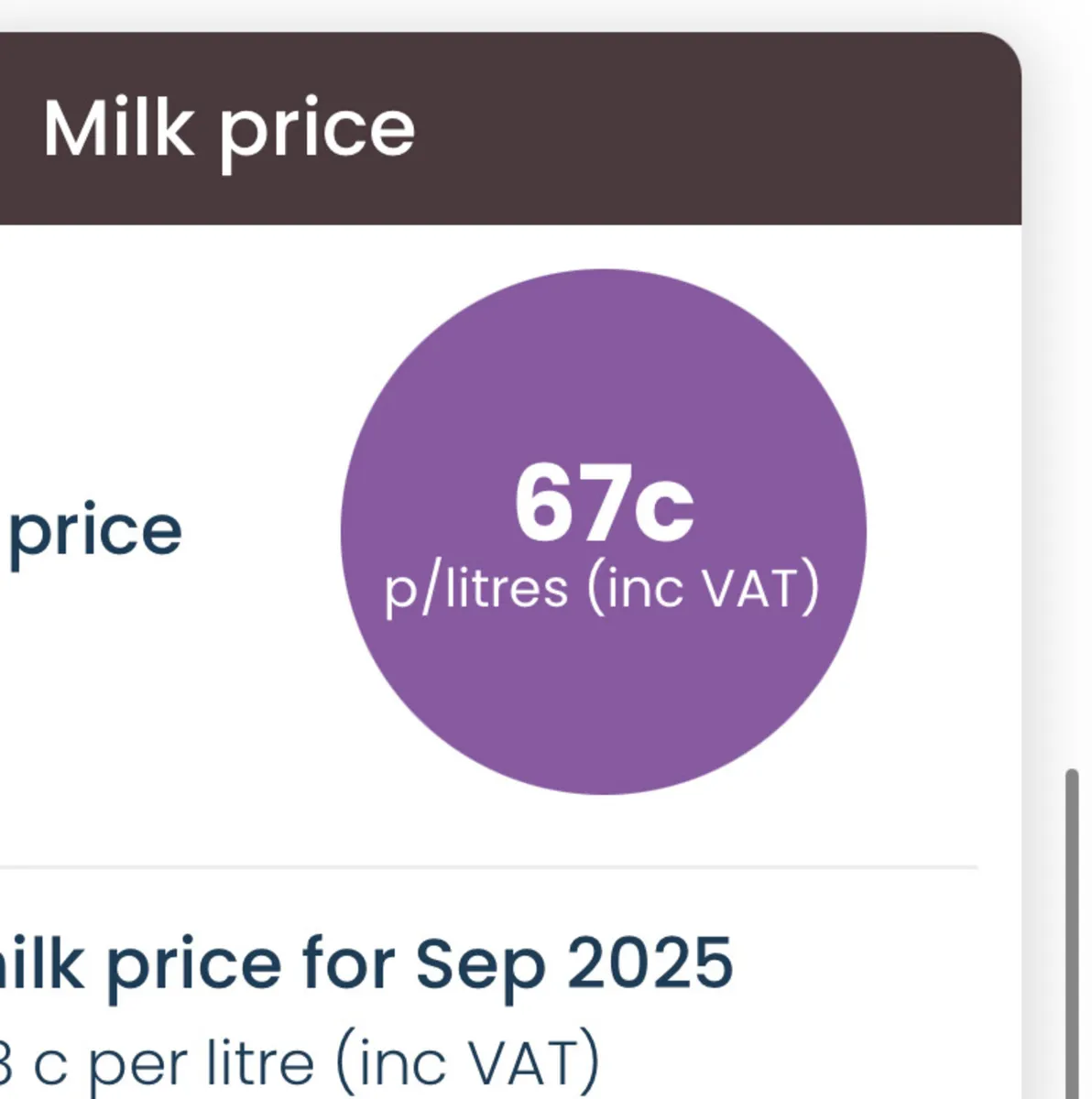Click "(inc VAT)" inside the purple circle
The width and height of the screenshot is (1092, 1099).
point(703,588)
